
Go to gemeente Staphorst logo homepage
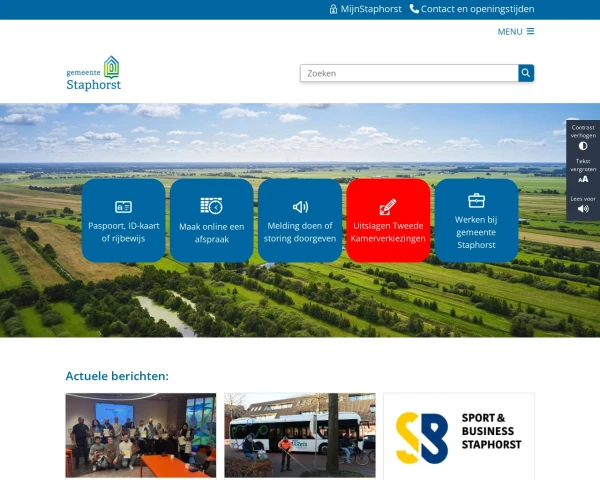(x=93, y=73)
